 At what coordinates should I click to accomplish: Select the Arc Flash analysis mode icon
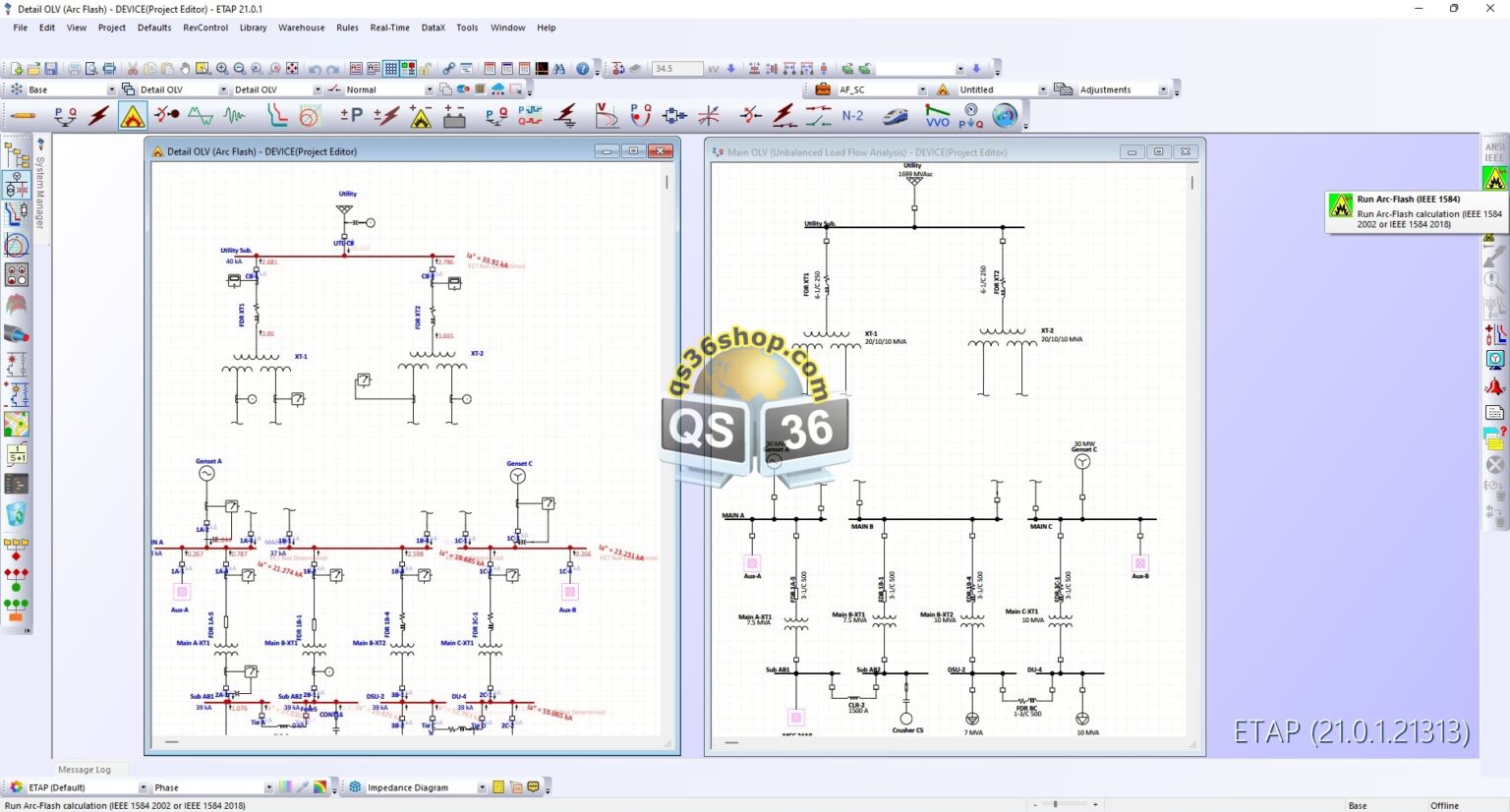point(133,116)
